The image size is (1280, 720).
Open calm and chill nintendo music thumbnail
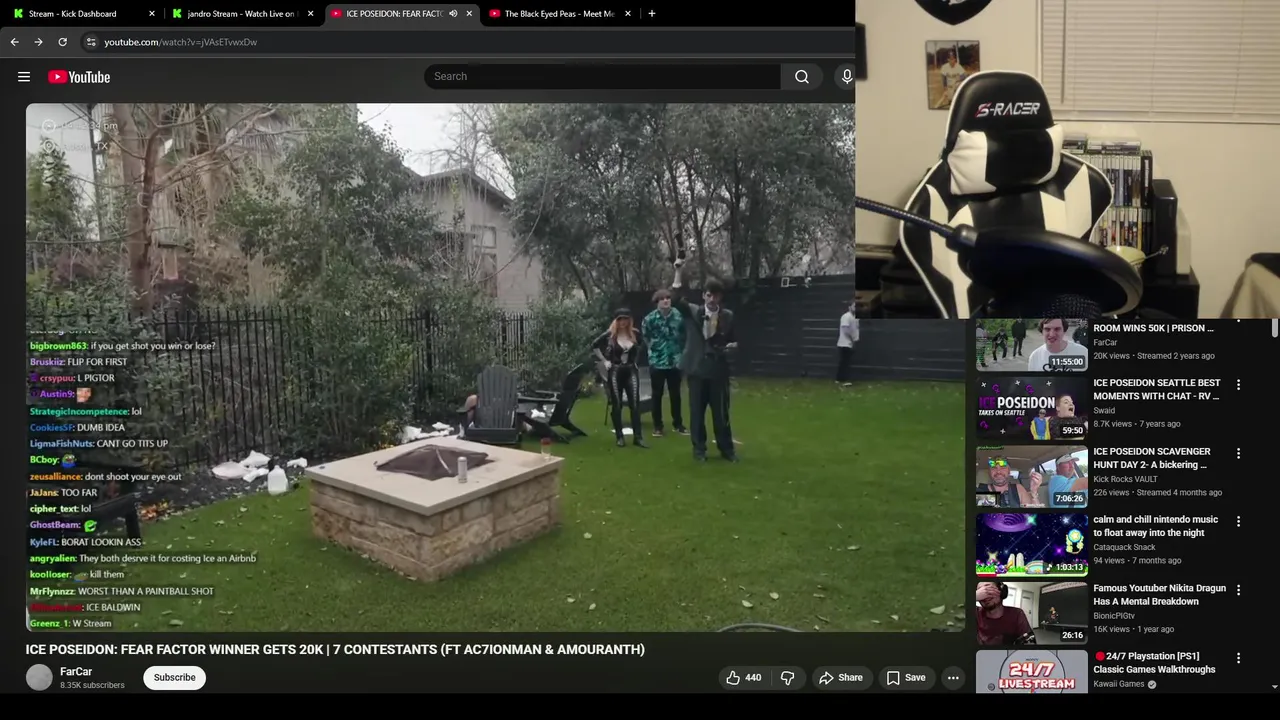(x=1031, y=544)
